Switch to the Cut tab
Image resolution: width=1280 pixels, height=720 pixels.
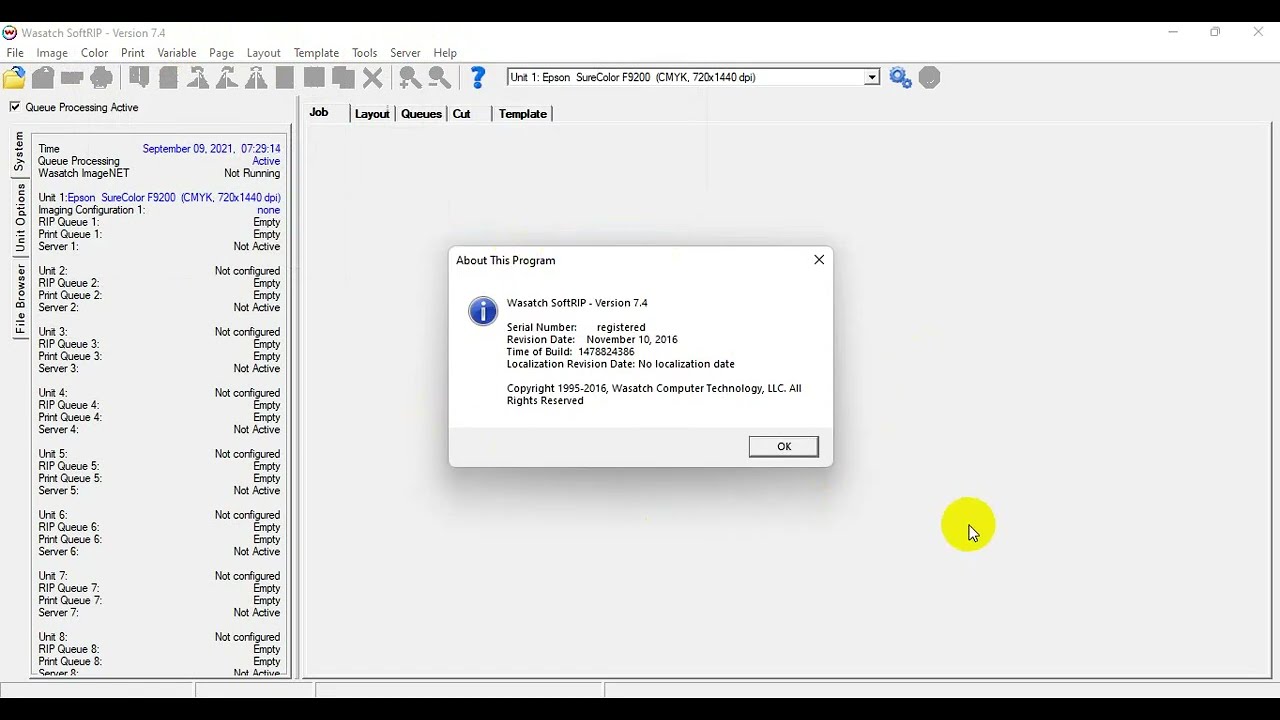coord(461,114)
